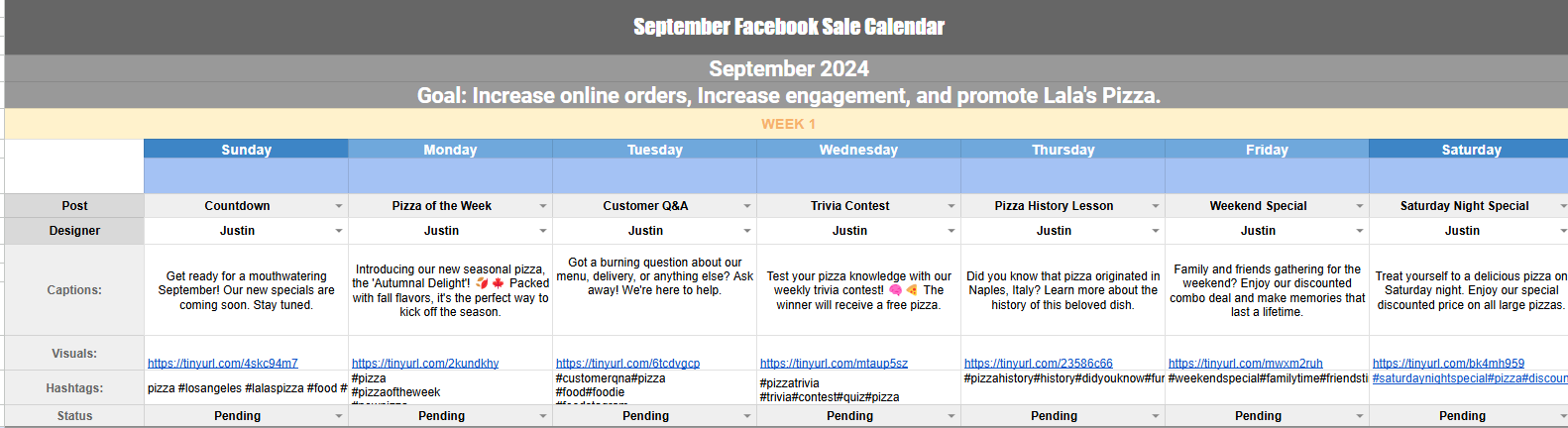Screen dimensions: 1568x428
Task: Open the Tuesday Customer Q&A dropdown arrow
Action: pos(747,206)
